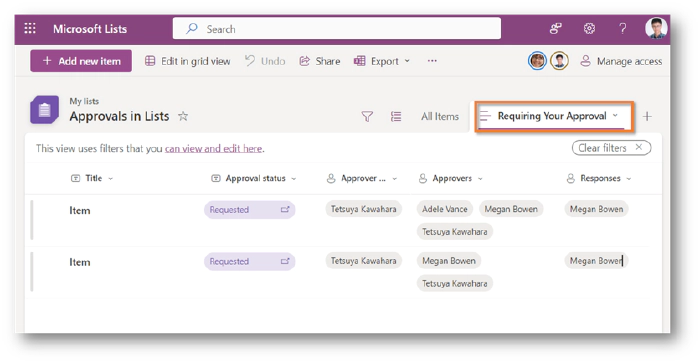Expand the Export dropdown chevron

407,61
